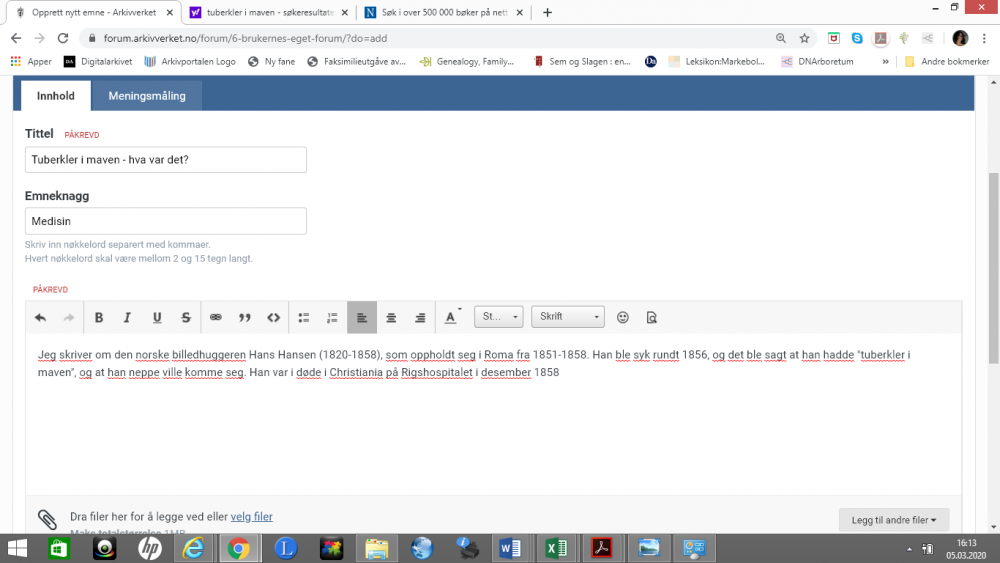The image size is (1000, 563).
Task: Click the velg filer link
Action: 251,517
